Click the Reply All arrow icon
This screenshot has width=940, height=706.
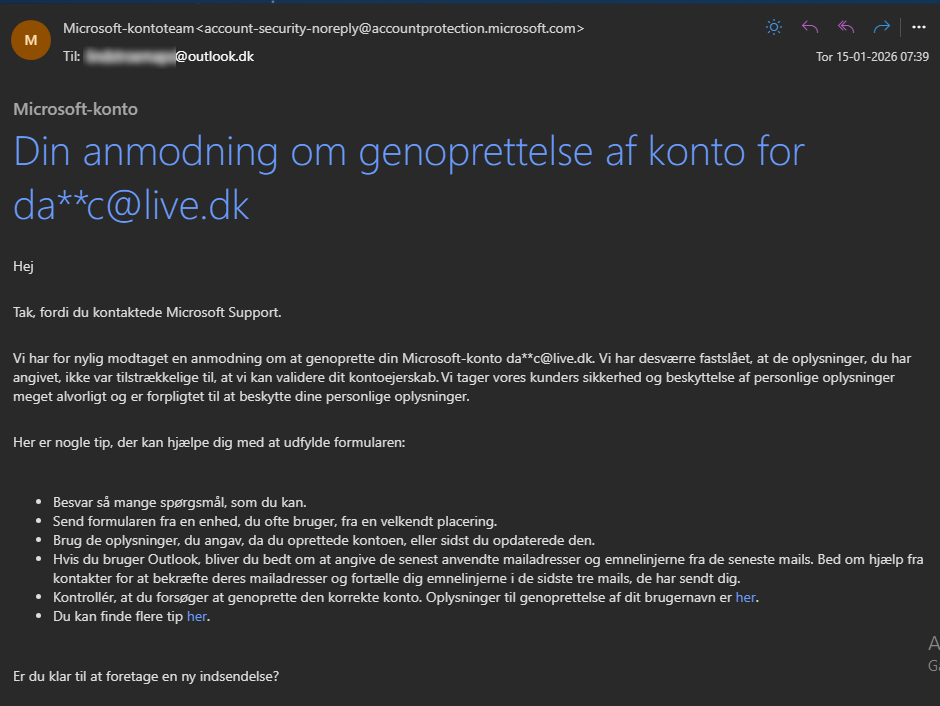846,27
